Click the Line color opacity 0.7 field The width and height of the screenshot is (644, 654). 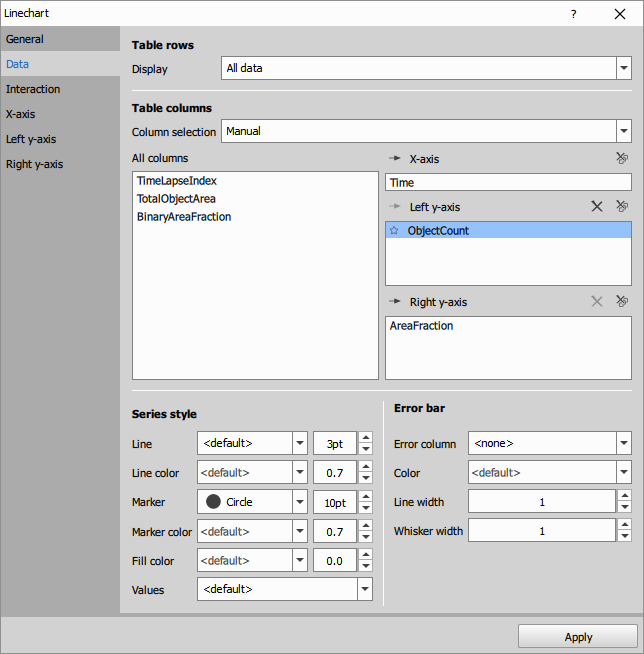335,473
